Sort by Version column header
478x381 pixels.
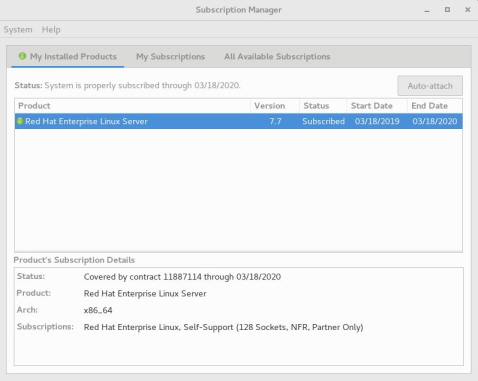coord(275,106)
